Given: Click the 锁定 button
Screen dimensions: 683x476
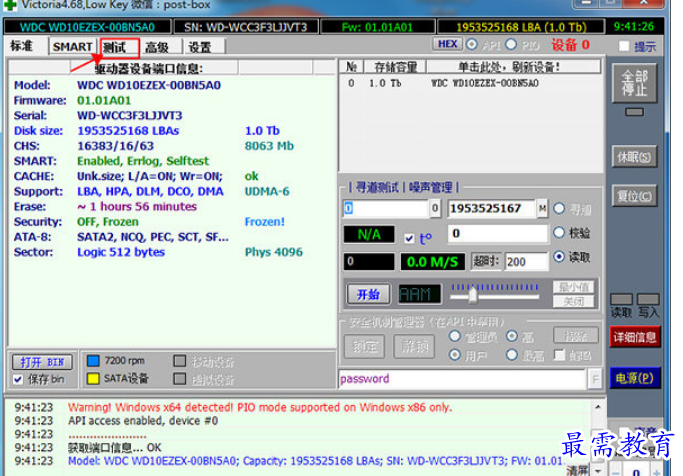Looking at the screenshot, I should (x=364, y=347).
